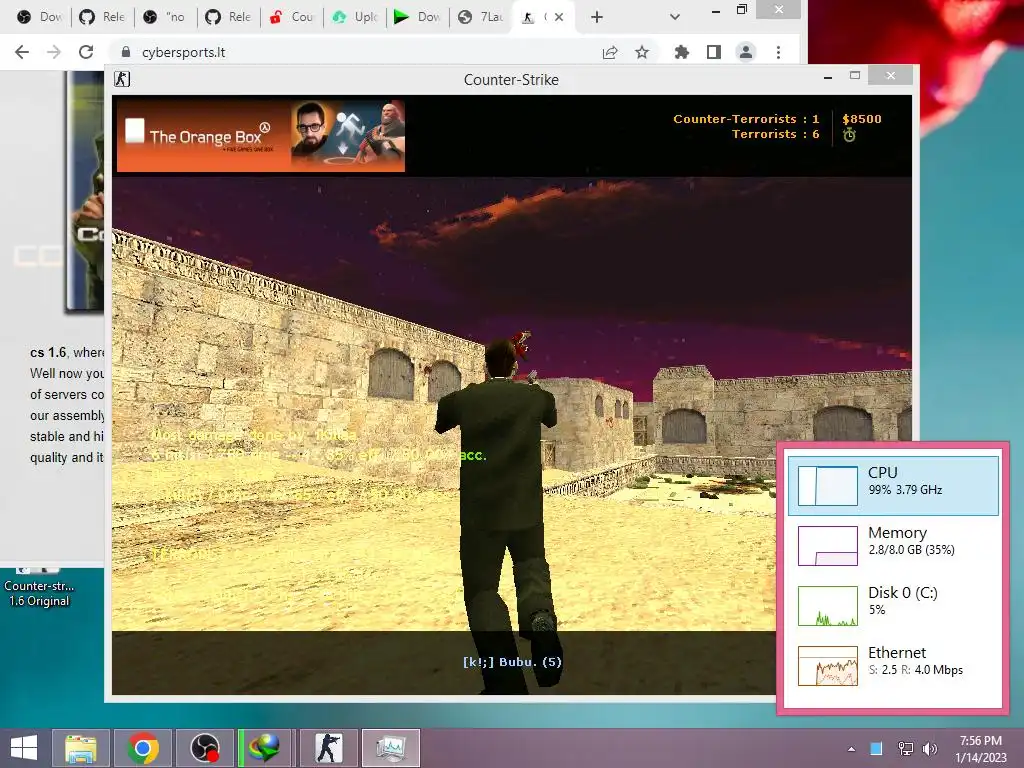Image resolution: width=1024 pixels, height=768 pixels.
Task: Open OBS Studio from the taskbar
Action: pos(205,748)
